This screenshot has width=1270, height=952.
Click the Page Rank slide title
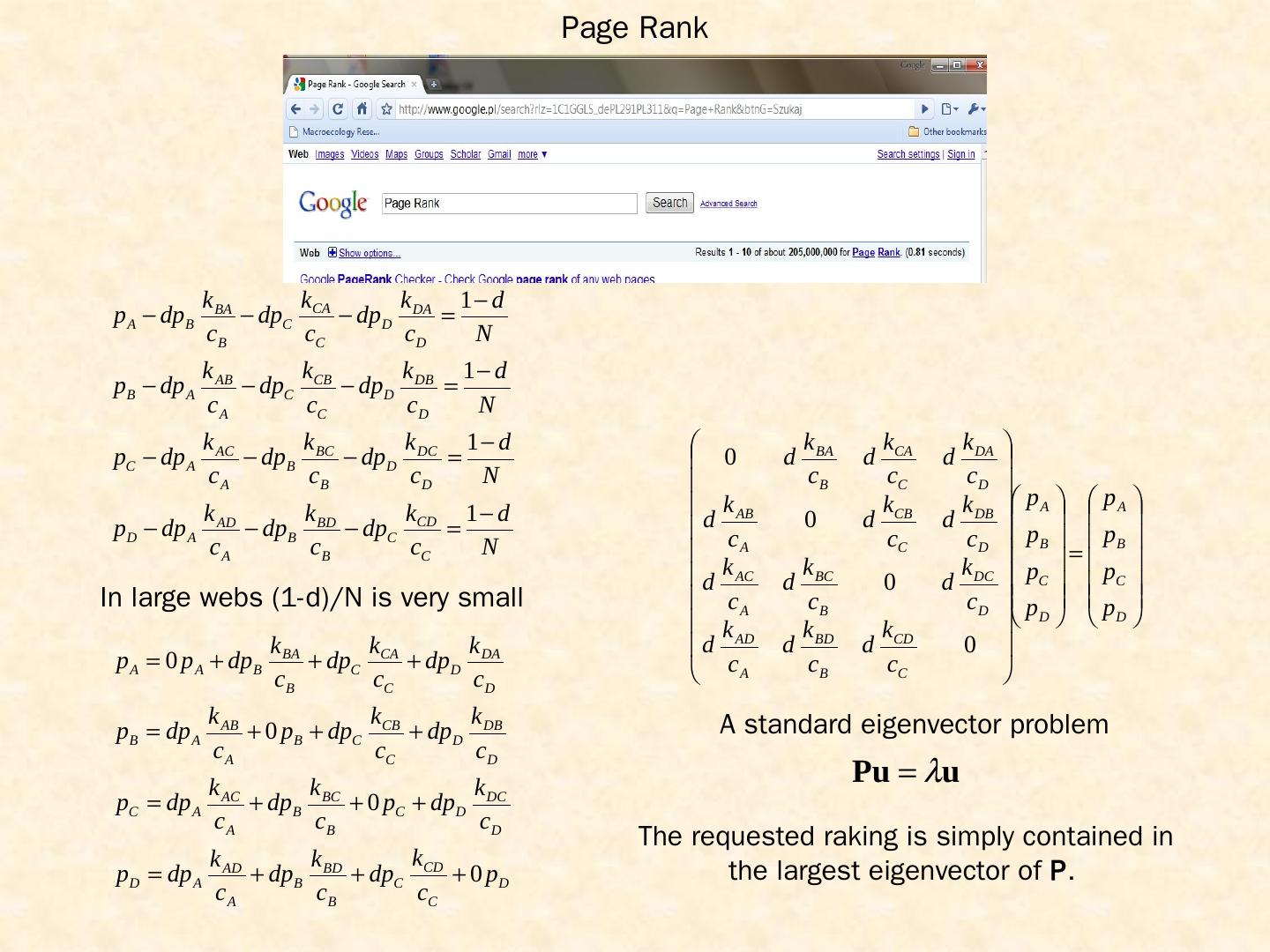click(x=634, y=28)
